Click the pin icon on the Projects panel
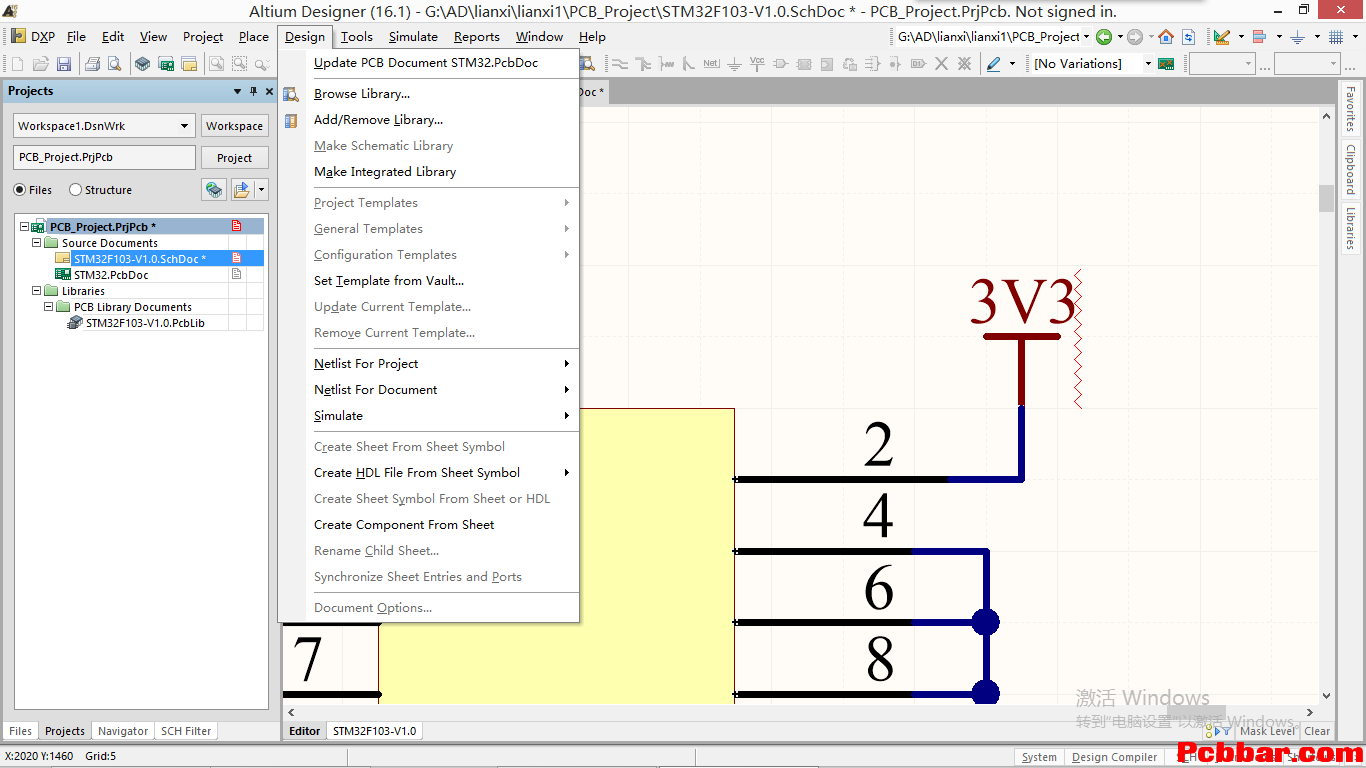The image size is (1366, 768). (x=253, y=91)
